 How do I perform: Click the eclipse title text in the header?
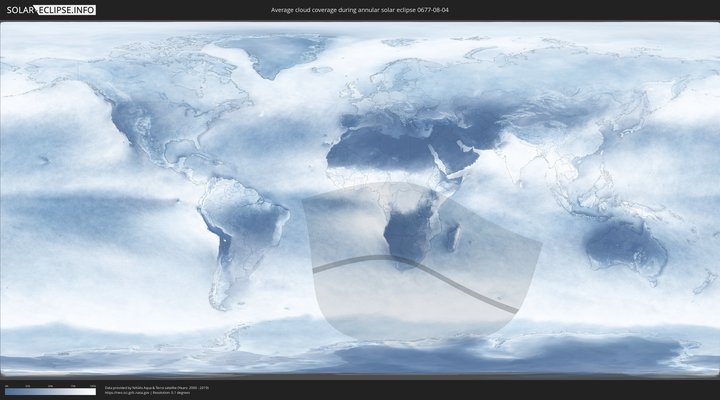tap(359, 9)
